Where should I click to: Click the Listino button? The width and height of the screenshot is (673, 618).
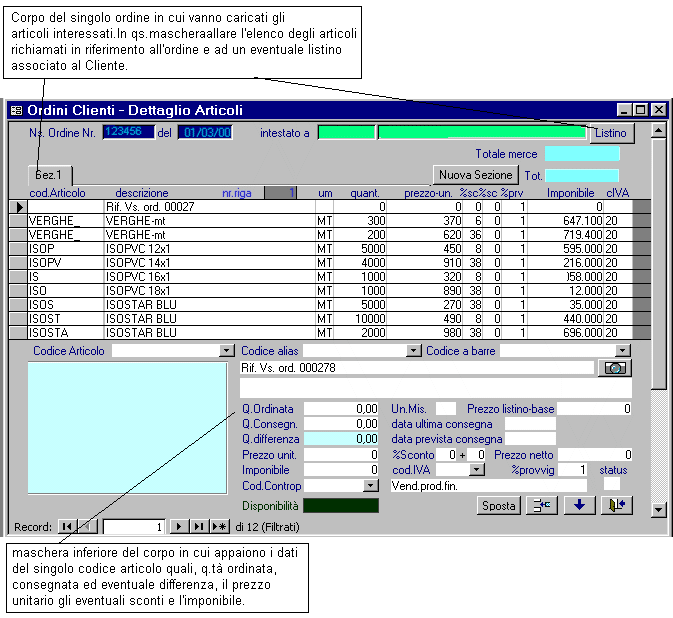click(x=610, y=133)
